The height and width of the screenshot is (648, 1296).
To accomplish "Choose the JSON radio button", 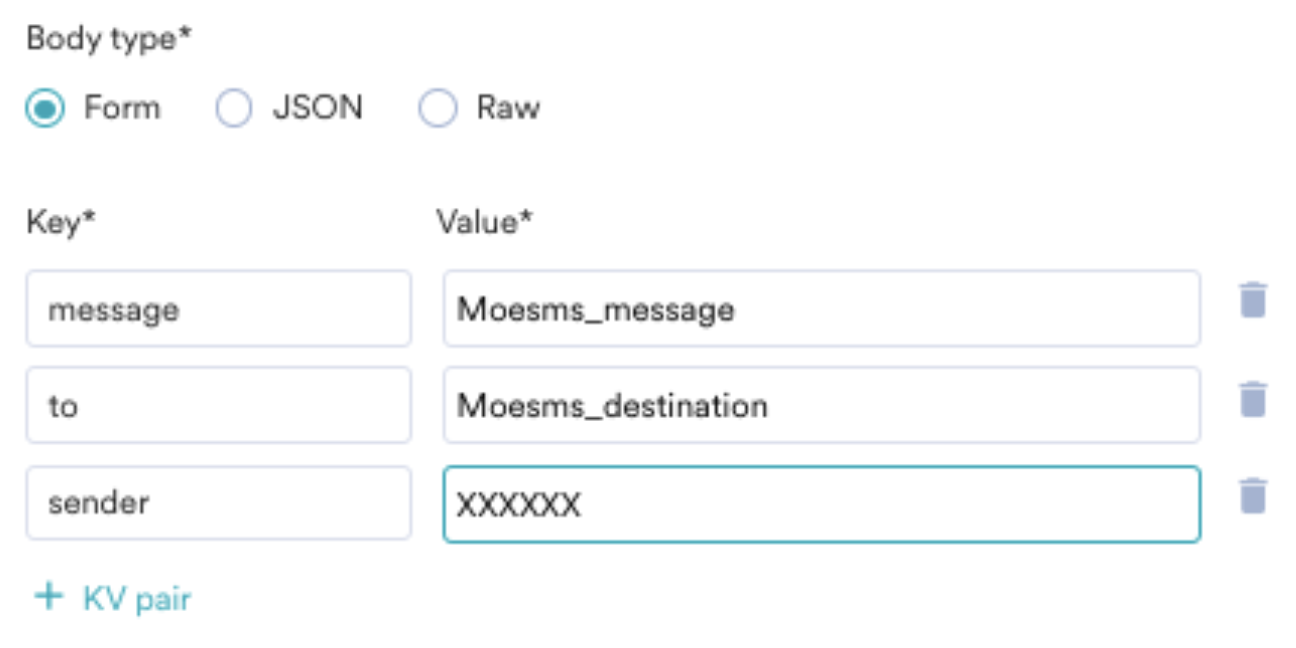I will (x=235, y=108).
